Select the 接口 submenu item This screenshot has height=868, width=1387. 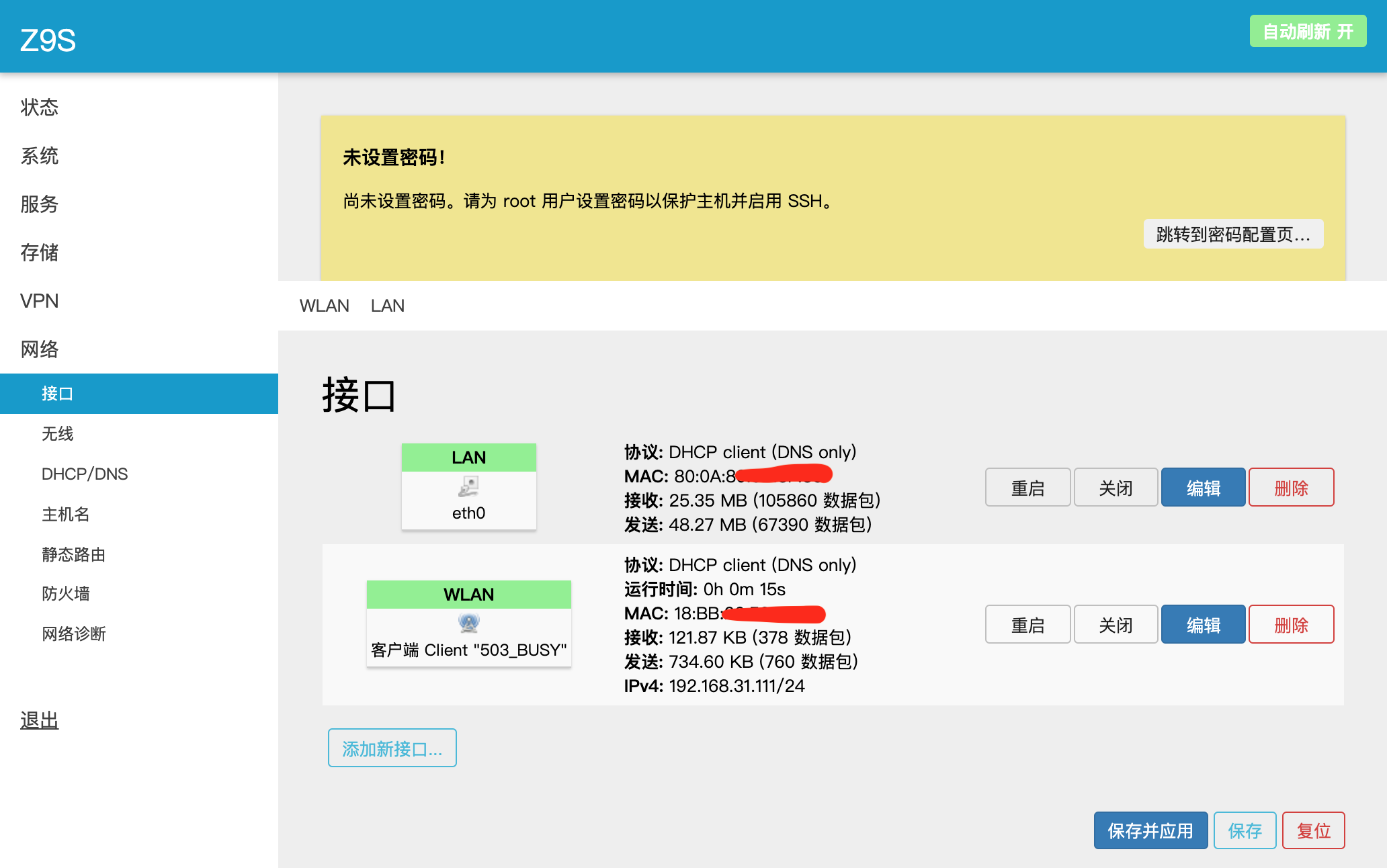[x=139, y=394]
